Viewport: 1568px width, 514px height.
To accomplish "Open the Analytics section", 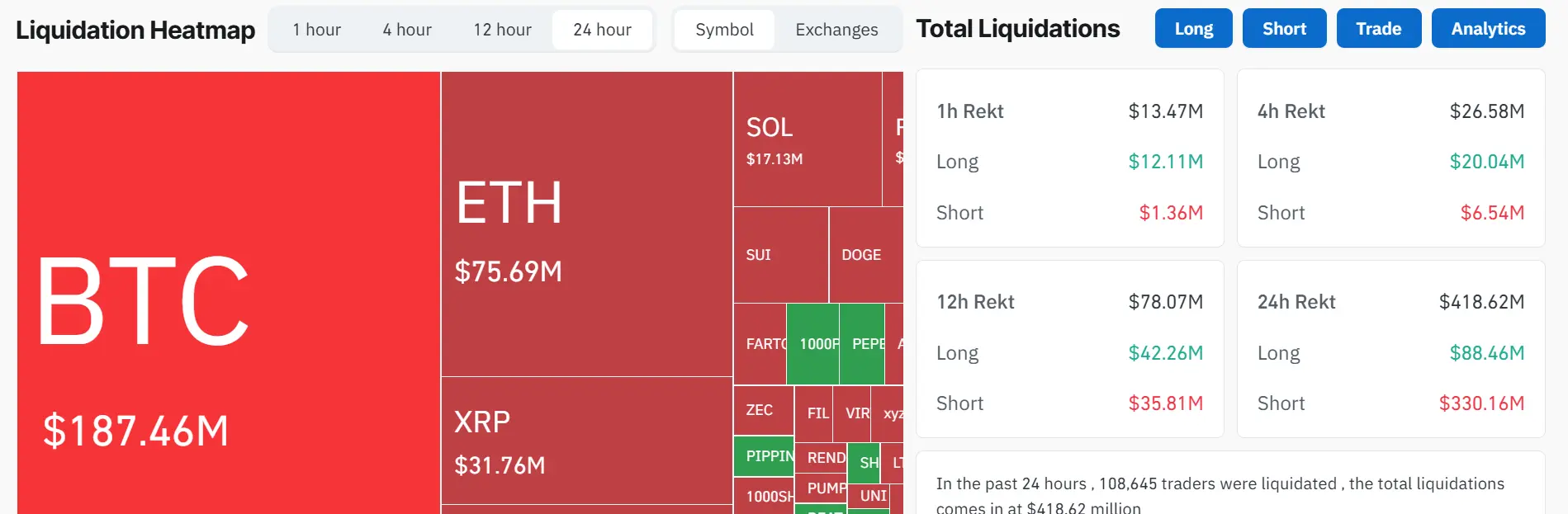I will pyautogui.click(x=1488, y=27).
